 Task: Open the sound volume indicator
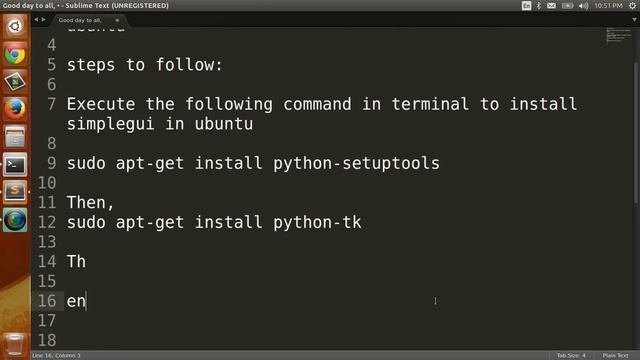pos(584,6)
